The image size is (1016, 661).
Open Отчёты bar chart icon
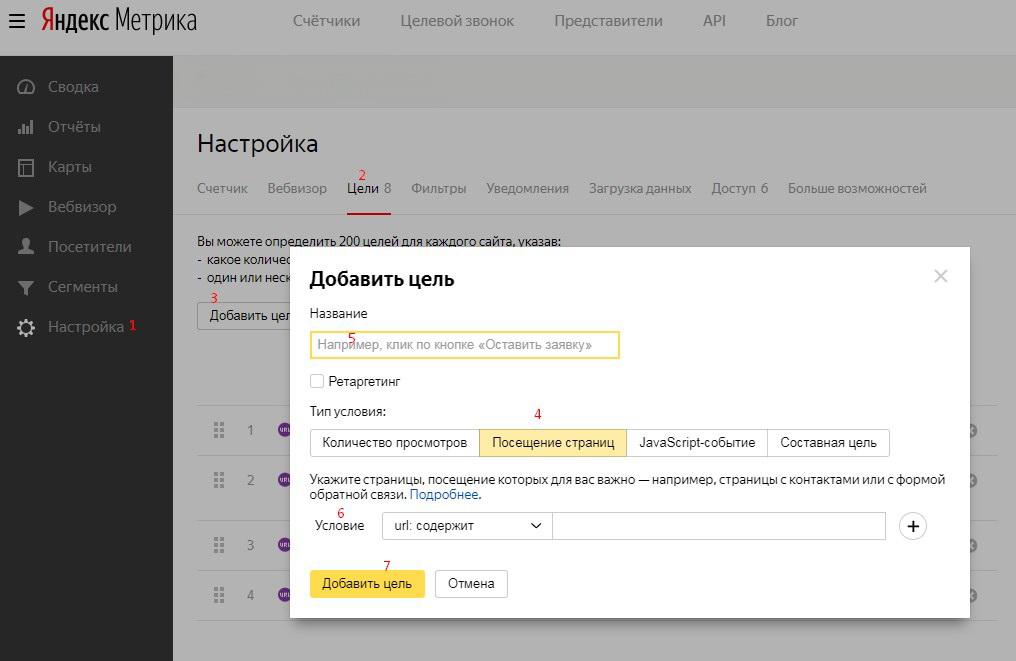26,127
